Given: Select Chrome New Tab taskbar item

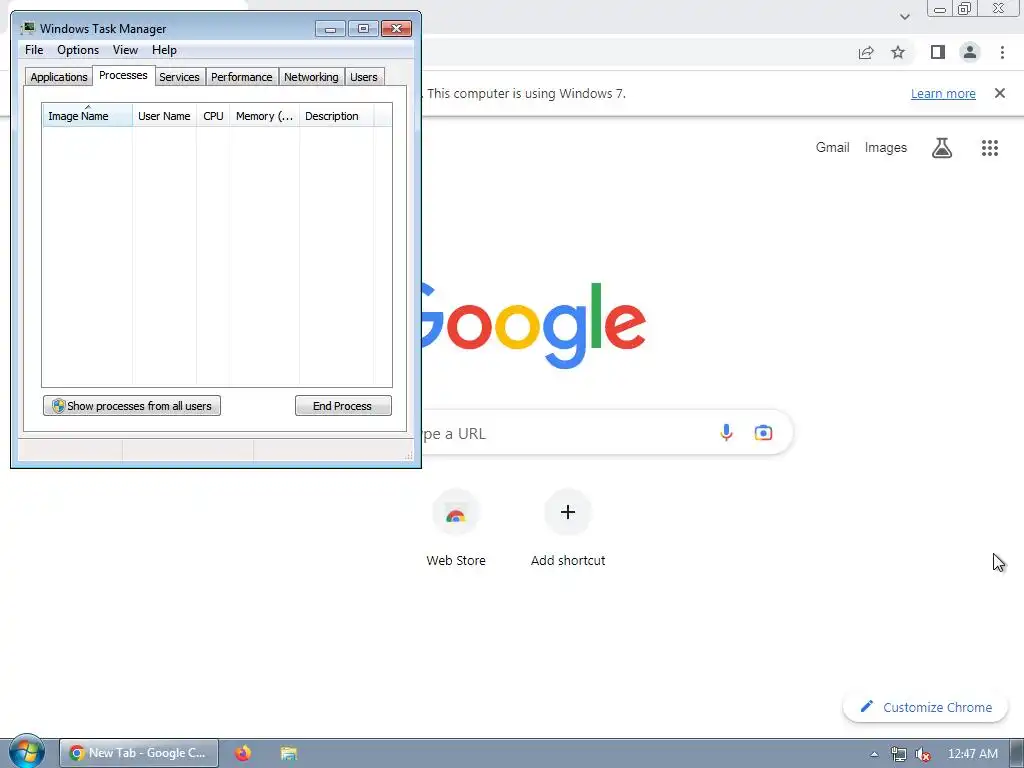Looking at the screenshot, I should pos(138,753).
